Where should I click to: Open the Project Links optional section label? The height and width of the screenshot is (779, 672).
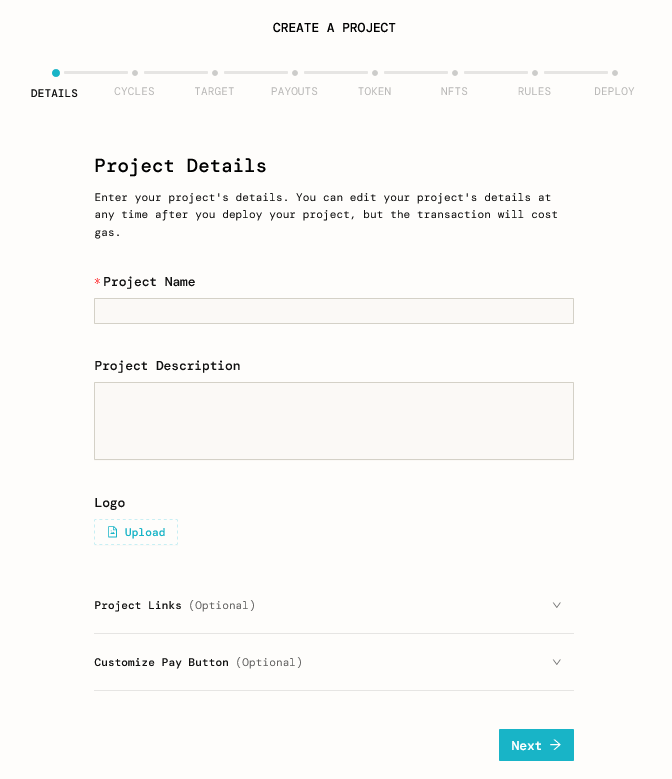point(174,605)
